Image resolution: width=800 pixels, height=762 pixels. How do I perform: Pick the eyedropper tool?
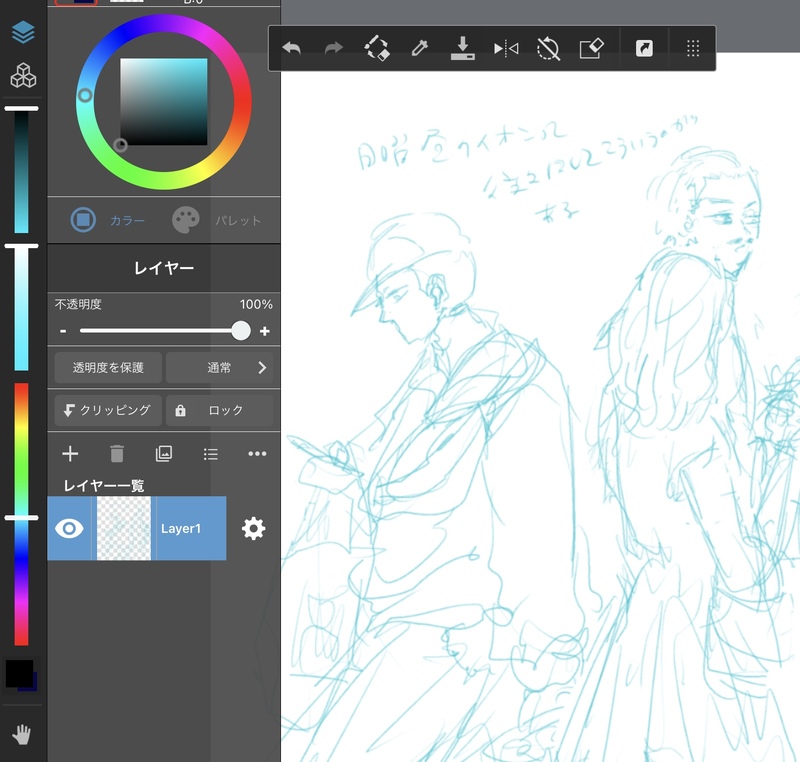click(419, 48)
